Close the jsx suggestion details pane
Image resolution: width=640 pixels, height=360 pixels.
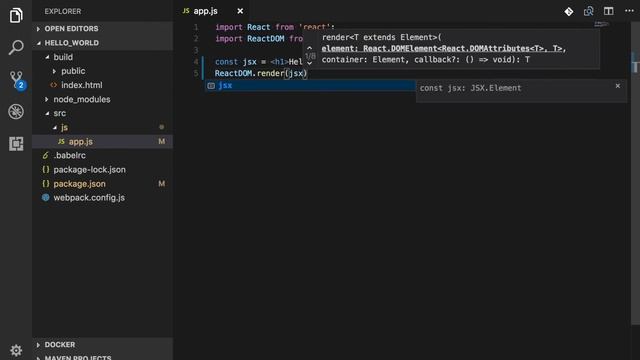point(618,86)
